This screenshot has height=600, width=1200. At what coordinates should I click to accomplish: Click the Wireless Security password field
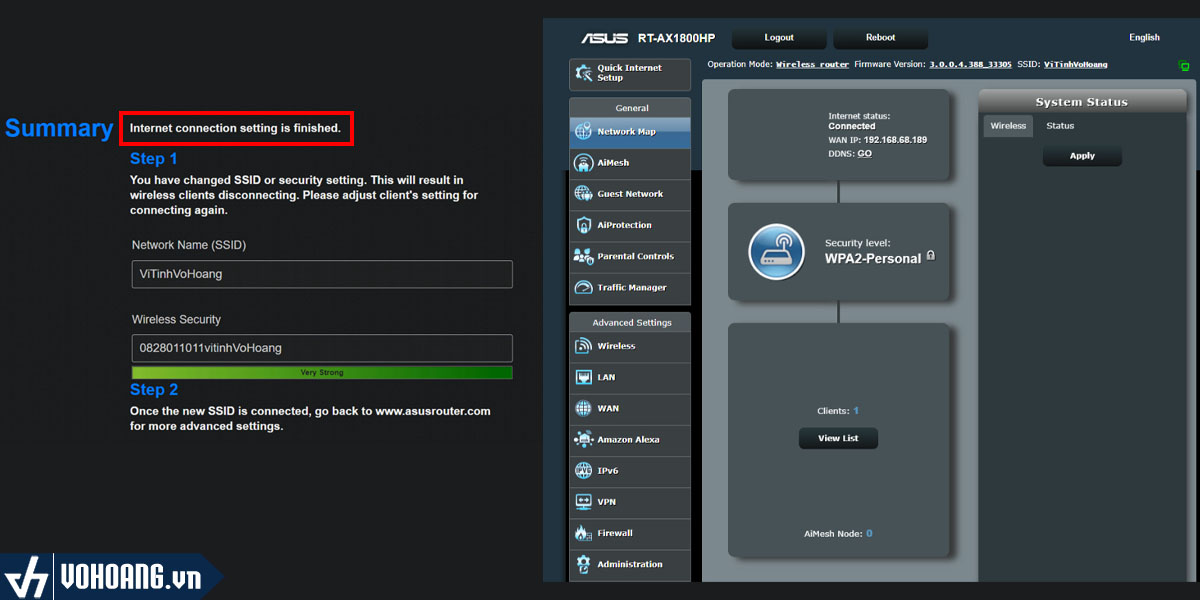(322, 348)
